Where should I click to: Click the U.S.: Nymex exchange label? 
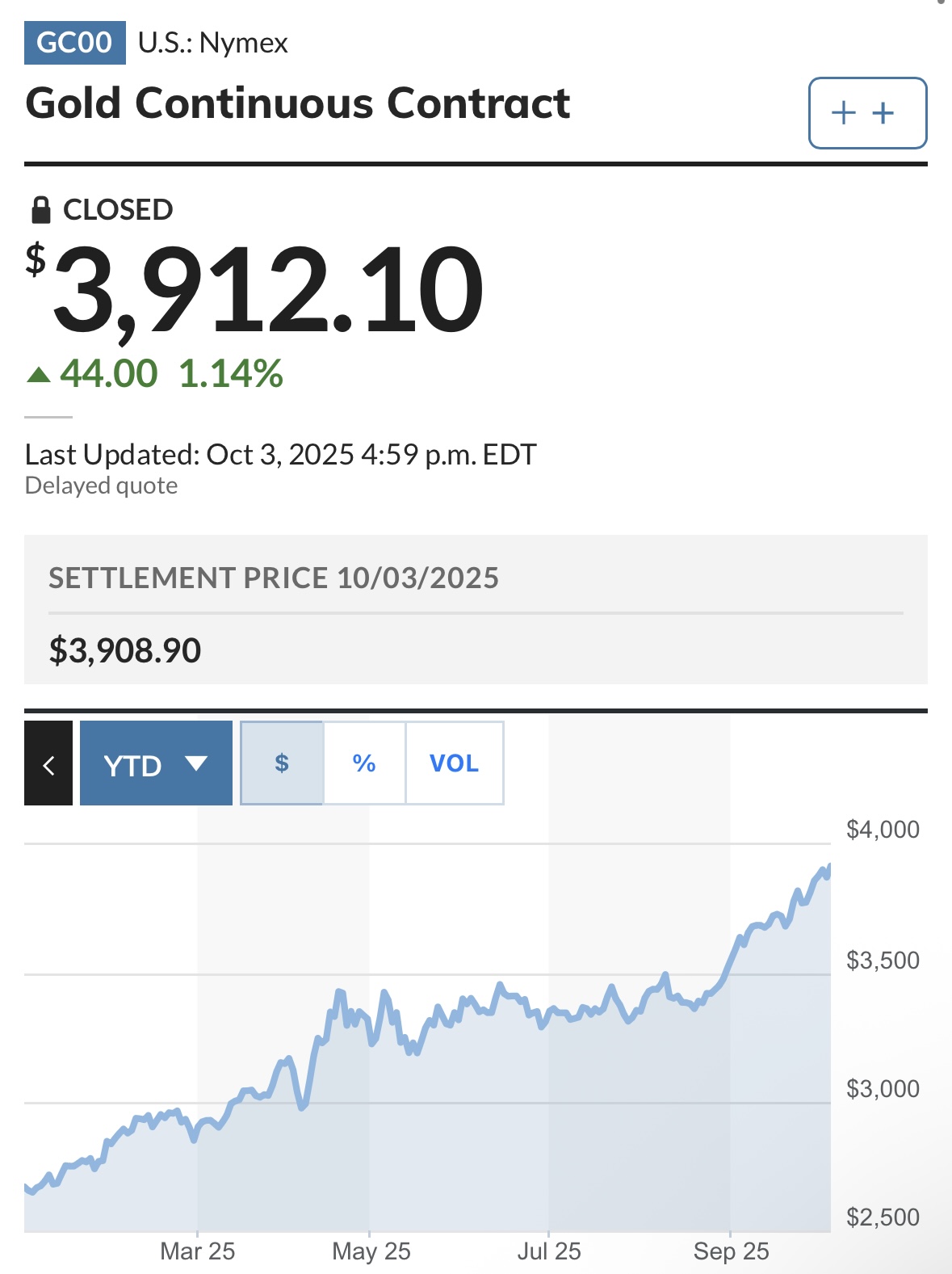[213, 43]
